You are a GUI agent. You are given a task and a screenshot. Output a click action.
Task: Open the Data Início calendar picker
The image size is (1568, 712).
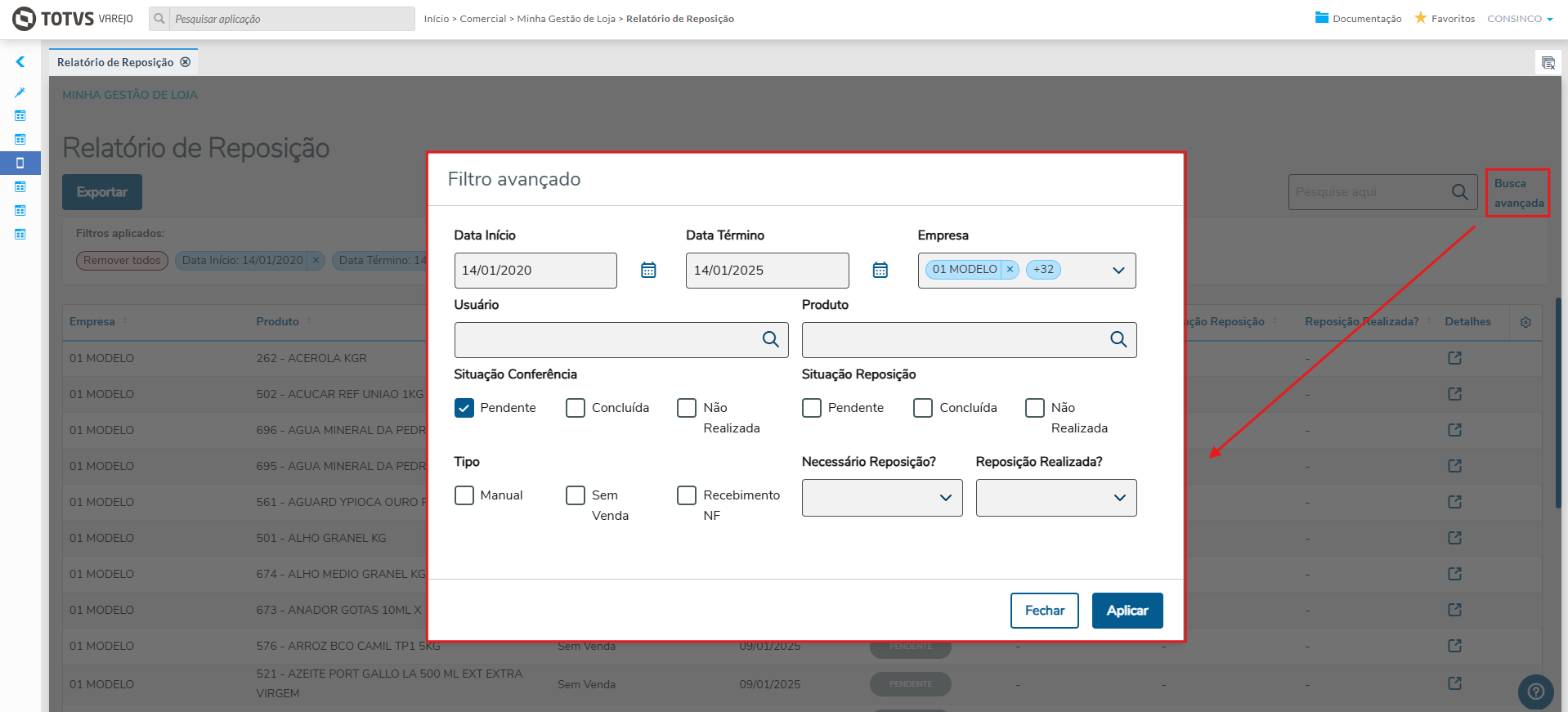coord(648,271)
